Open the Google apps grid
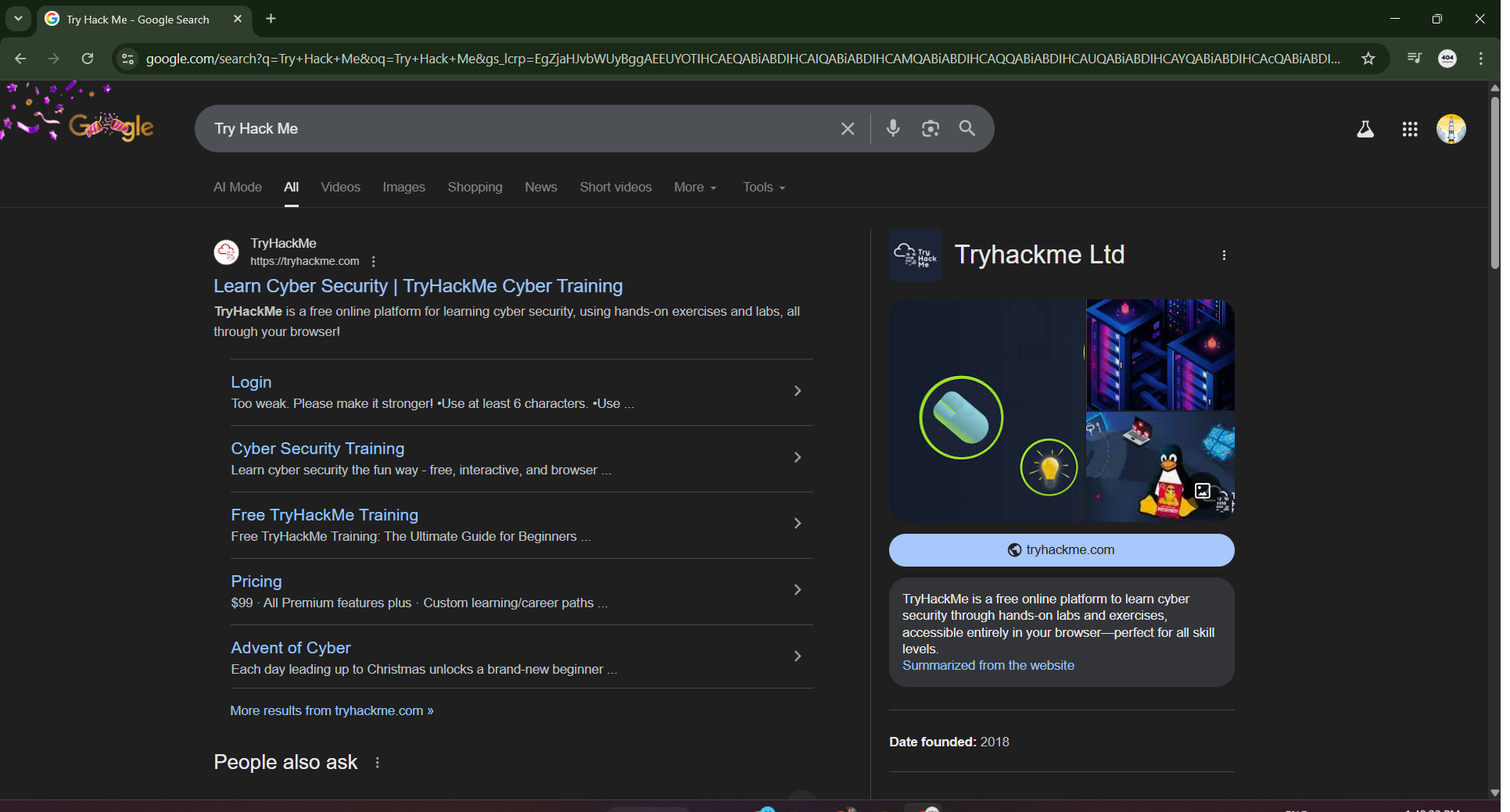1510x812 pixels. 1410,130
